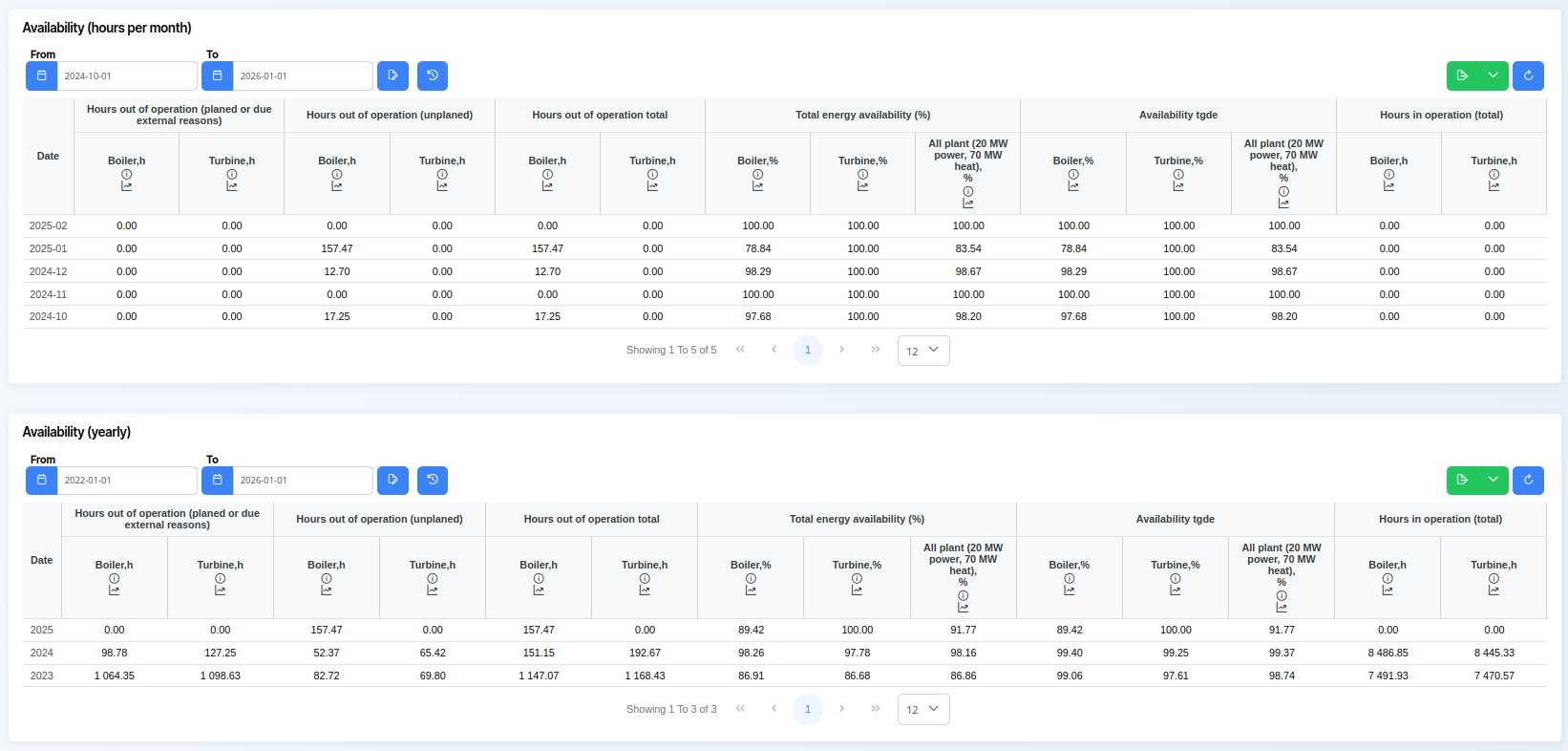Viewport: 1568px width, 751px height.
Task: Show chart for yearly Hours in operation Boiler,h
Action: pos(1388,590)
